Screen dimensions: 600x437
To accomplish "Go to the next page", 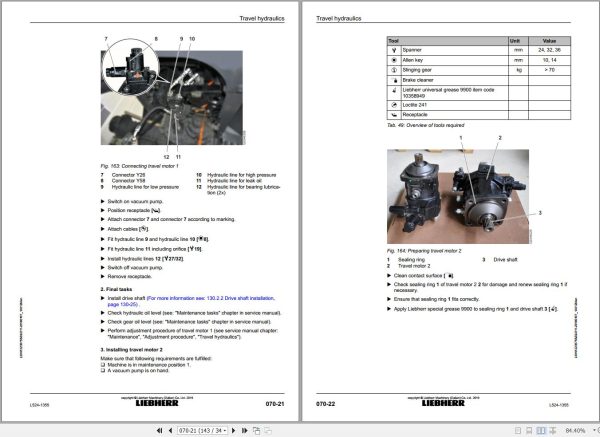I will point(234,430).
